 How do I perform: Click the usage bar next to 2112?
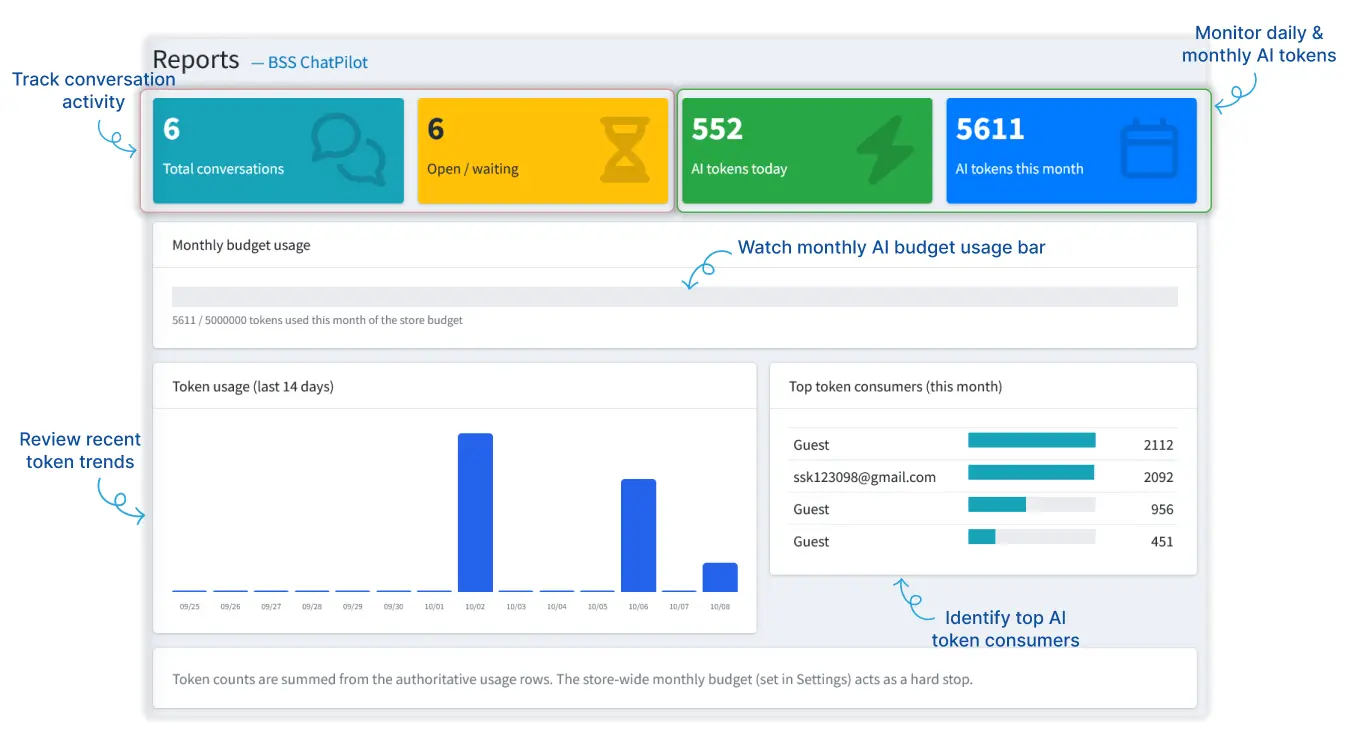click(1032, 440)
